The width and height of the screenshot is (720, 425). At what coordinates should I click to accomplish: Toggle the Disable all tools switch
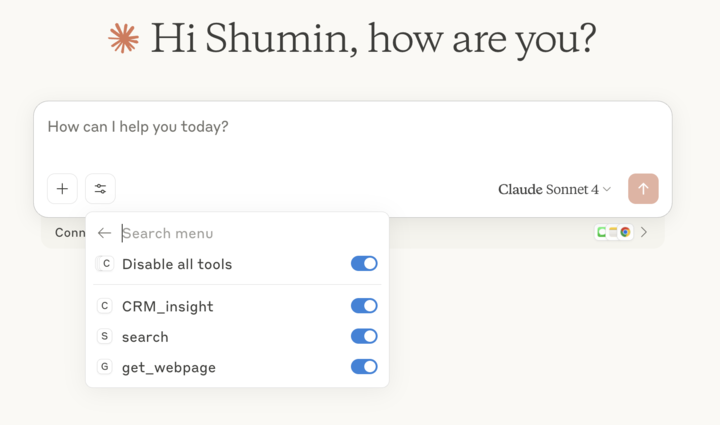[x=364, y=264]
